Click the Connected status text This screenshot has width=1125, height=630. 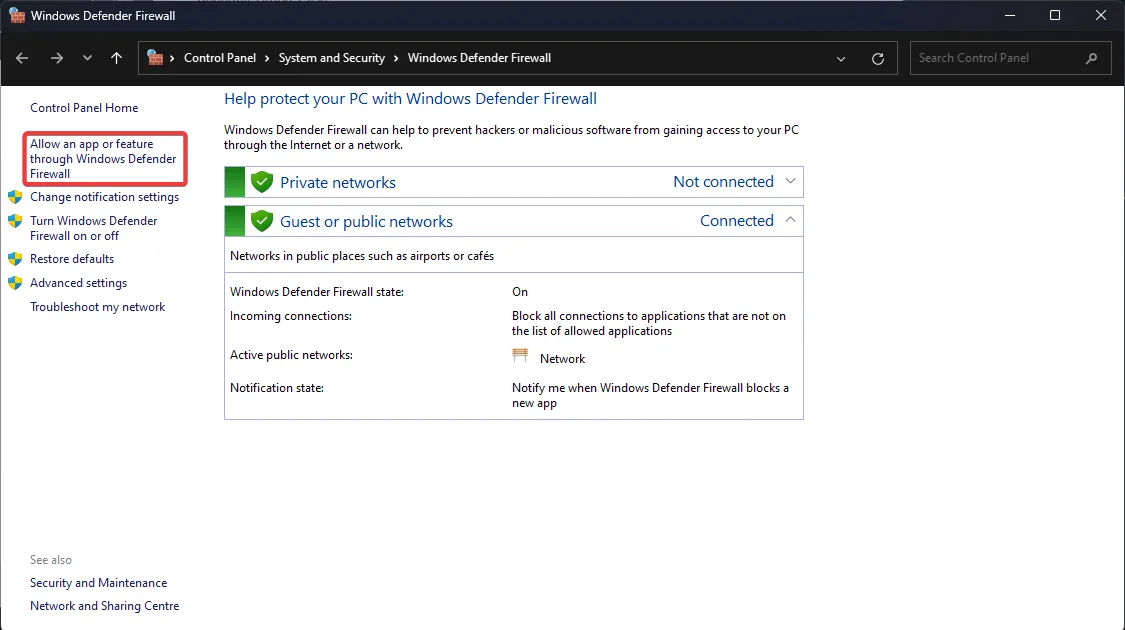737,220
